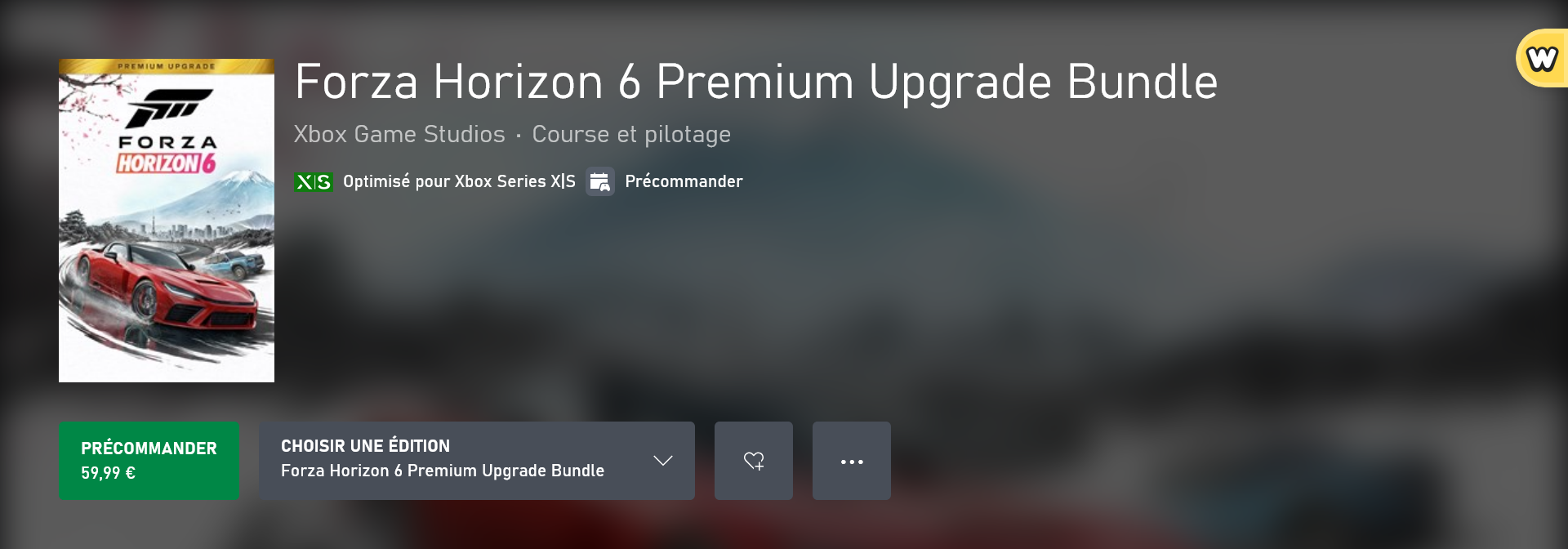Screen dimensions: 1568x549
Task: Click the Précommander status label near calendar
Action: click(x=684, y=181)
